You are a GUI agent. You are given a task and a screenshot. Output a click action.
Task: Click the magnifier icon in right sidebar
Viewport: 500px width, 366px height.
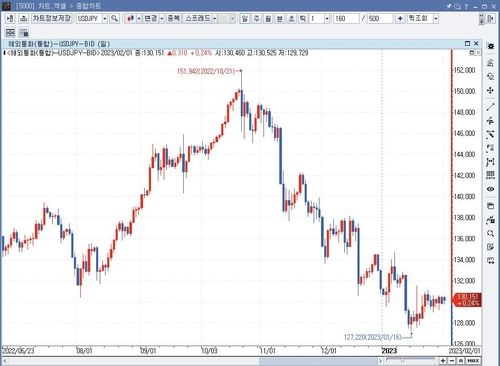pyautogui.click(x=490, y=233)
